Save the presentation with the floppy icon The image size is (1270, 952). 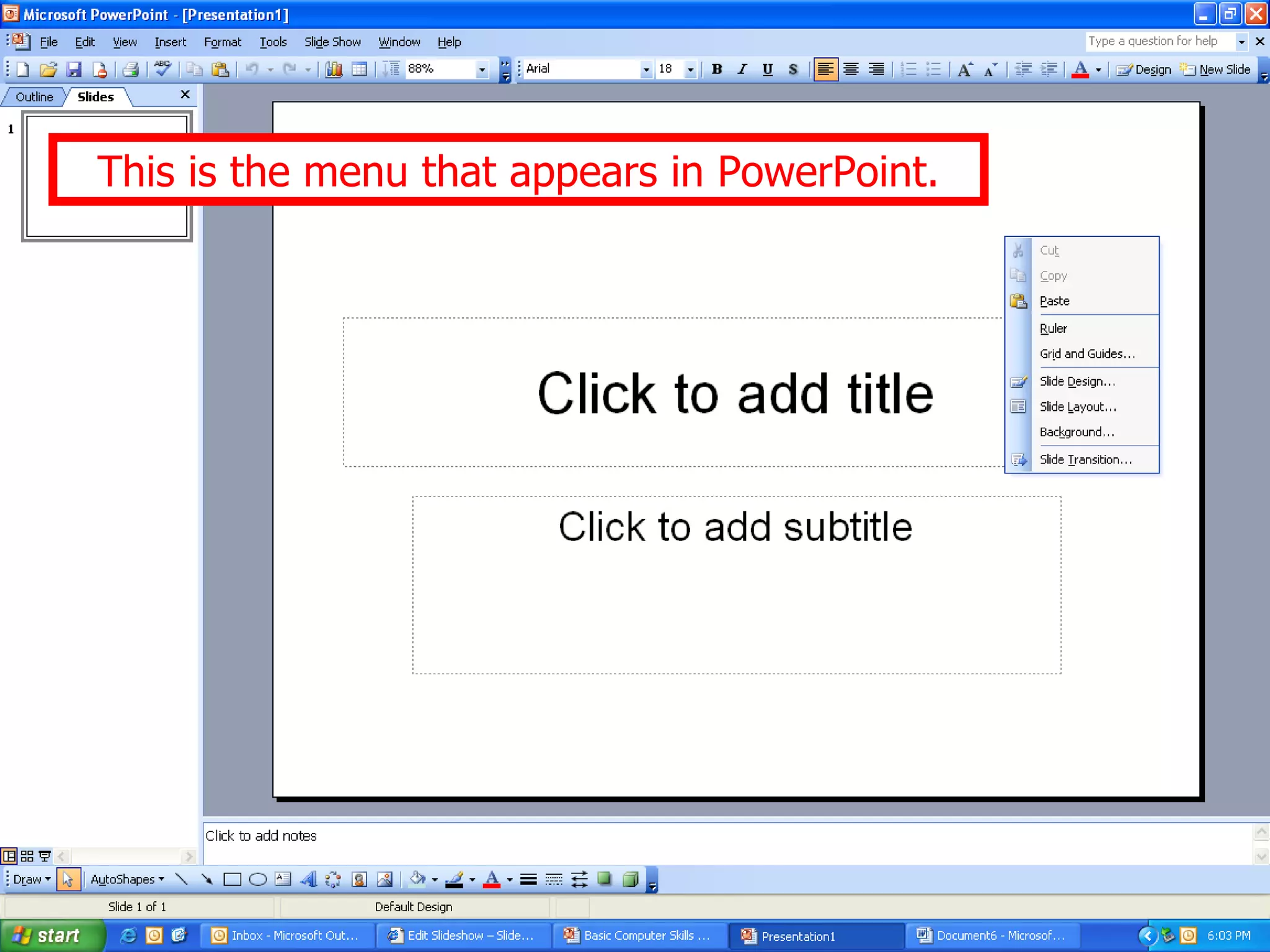pyautogui.click(x=74, y=69)
